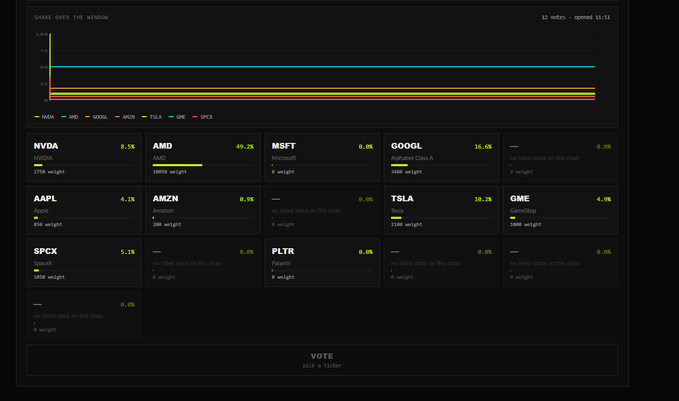Click the "Palantir" company name
The image size is (679, 401).
point(281,263)
